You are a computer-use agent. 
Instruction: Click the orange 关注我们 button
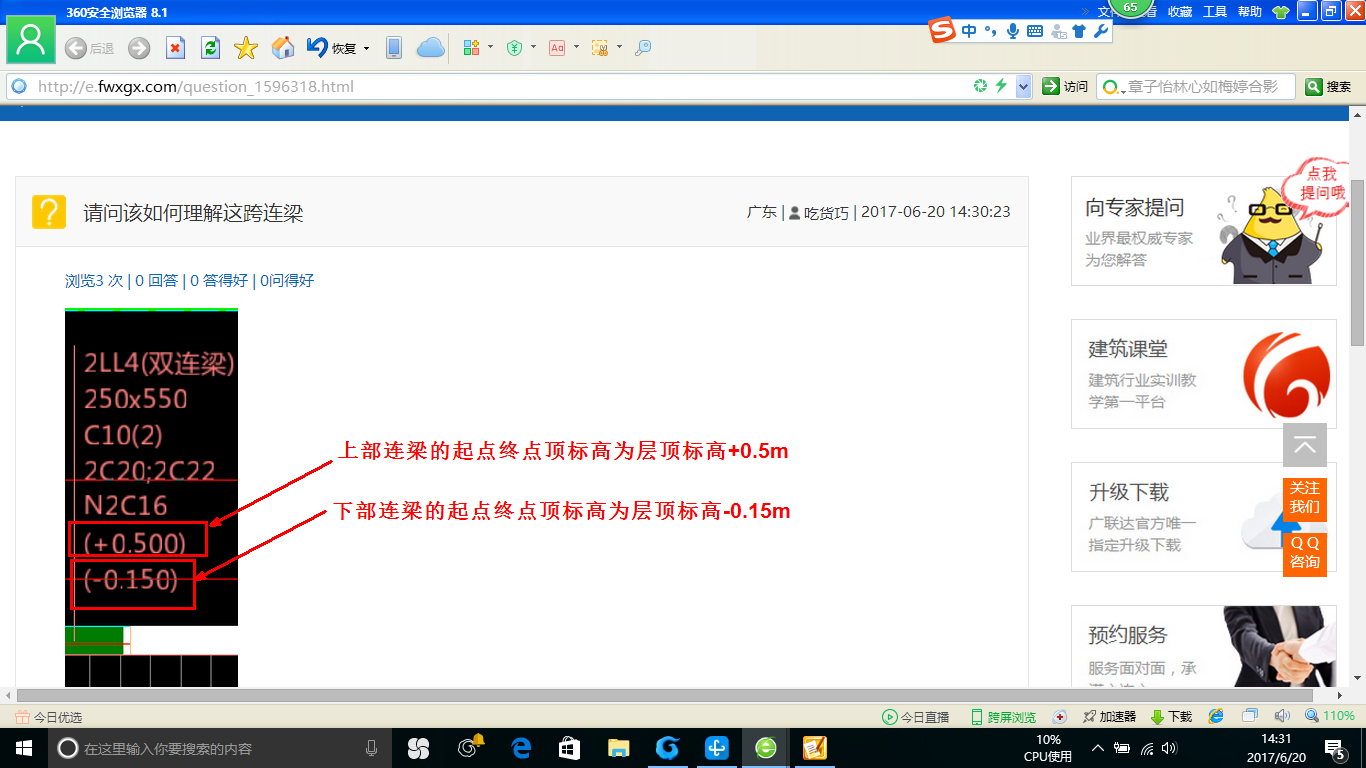click(1305, 498)
